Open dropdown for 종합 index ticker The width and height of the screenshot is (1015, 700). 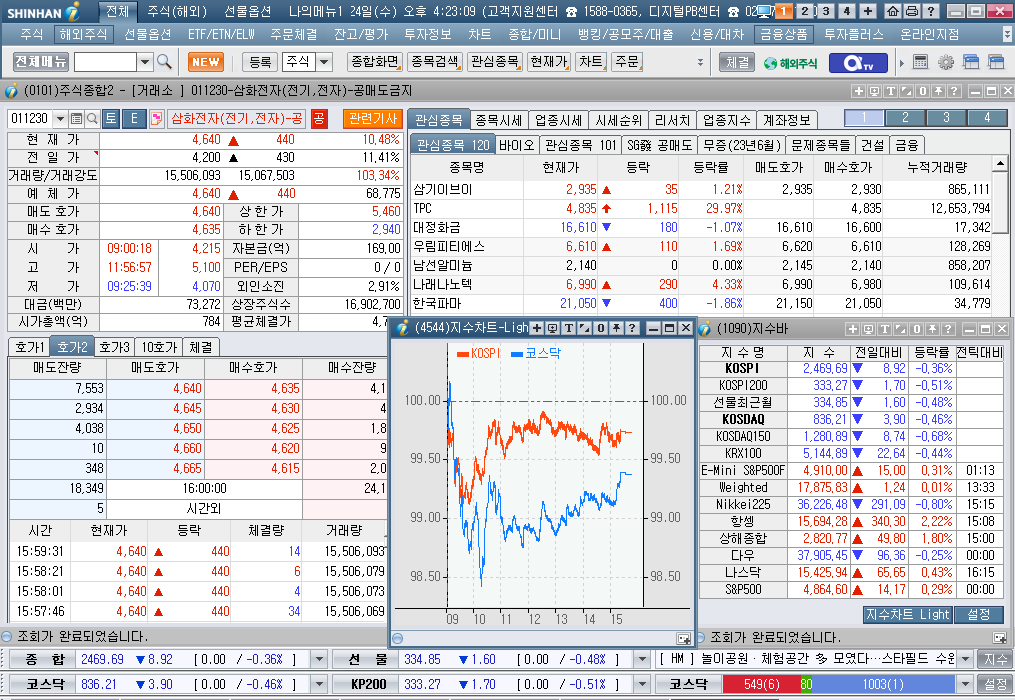coord(319,659)
